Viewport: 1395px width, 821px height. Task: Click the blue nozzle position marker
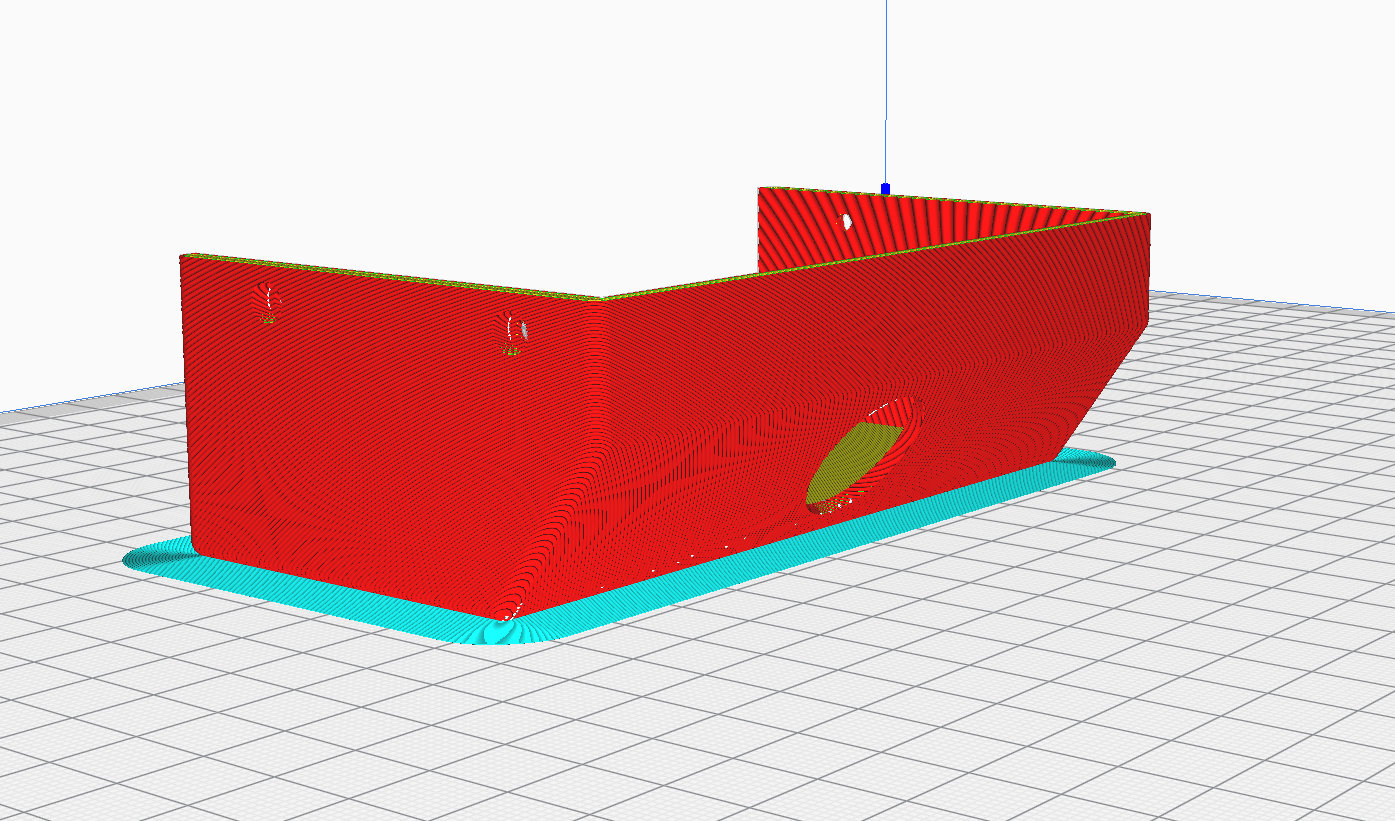pyautogui.click(x=885, y=188)
